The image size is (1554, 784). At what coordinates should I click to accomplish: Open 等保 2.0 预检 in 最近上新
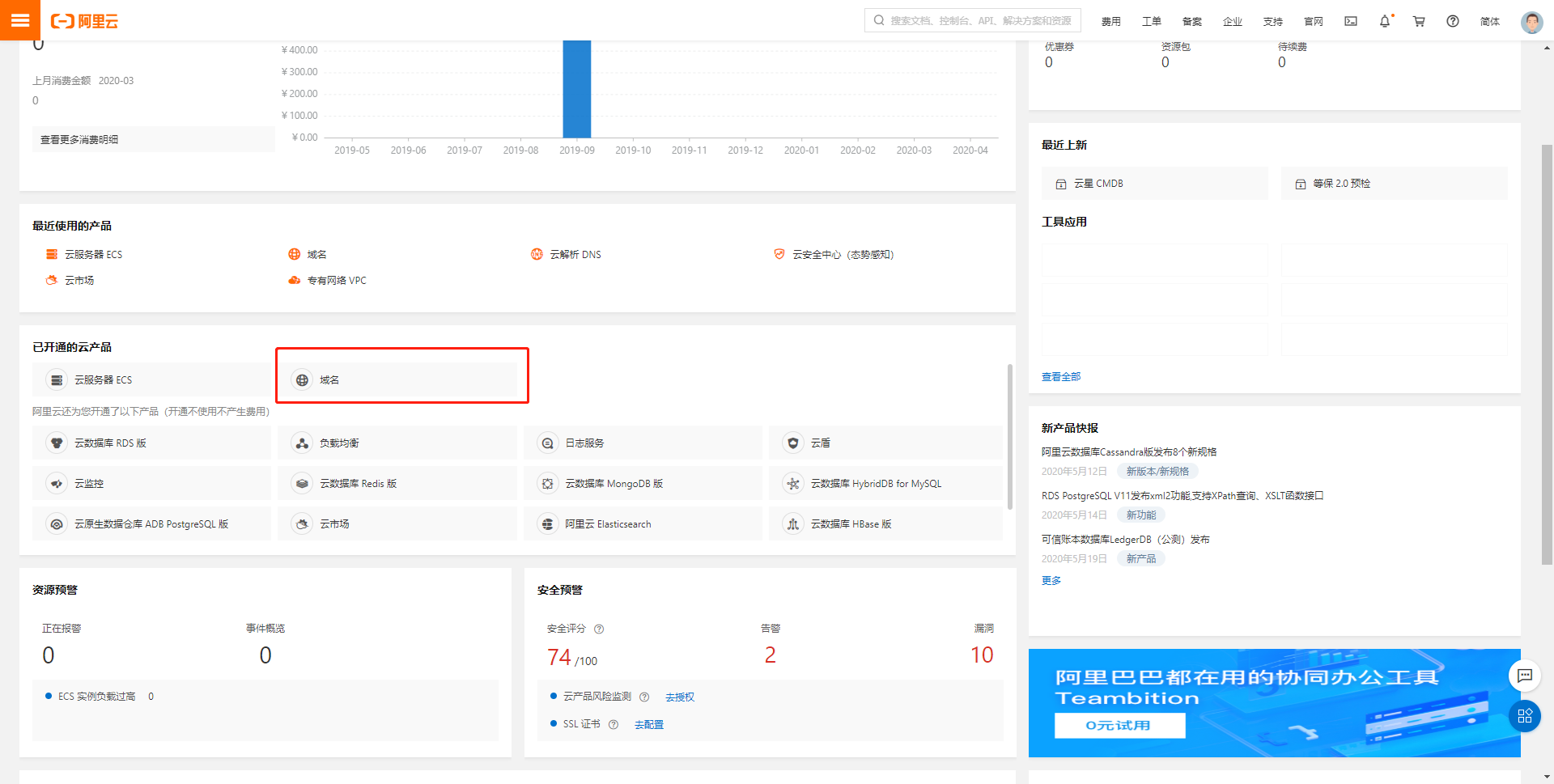tap(1394, 184)
